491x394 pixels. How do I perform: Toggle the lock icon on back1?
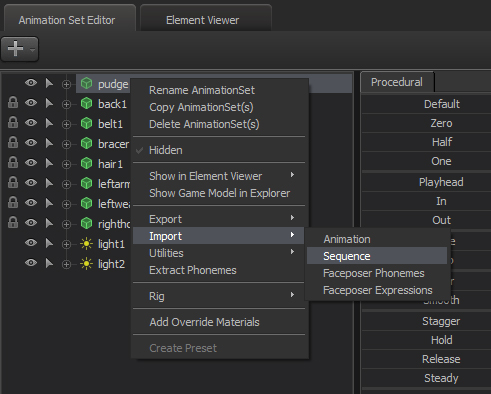13,103
